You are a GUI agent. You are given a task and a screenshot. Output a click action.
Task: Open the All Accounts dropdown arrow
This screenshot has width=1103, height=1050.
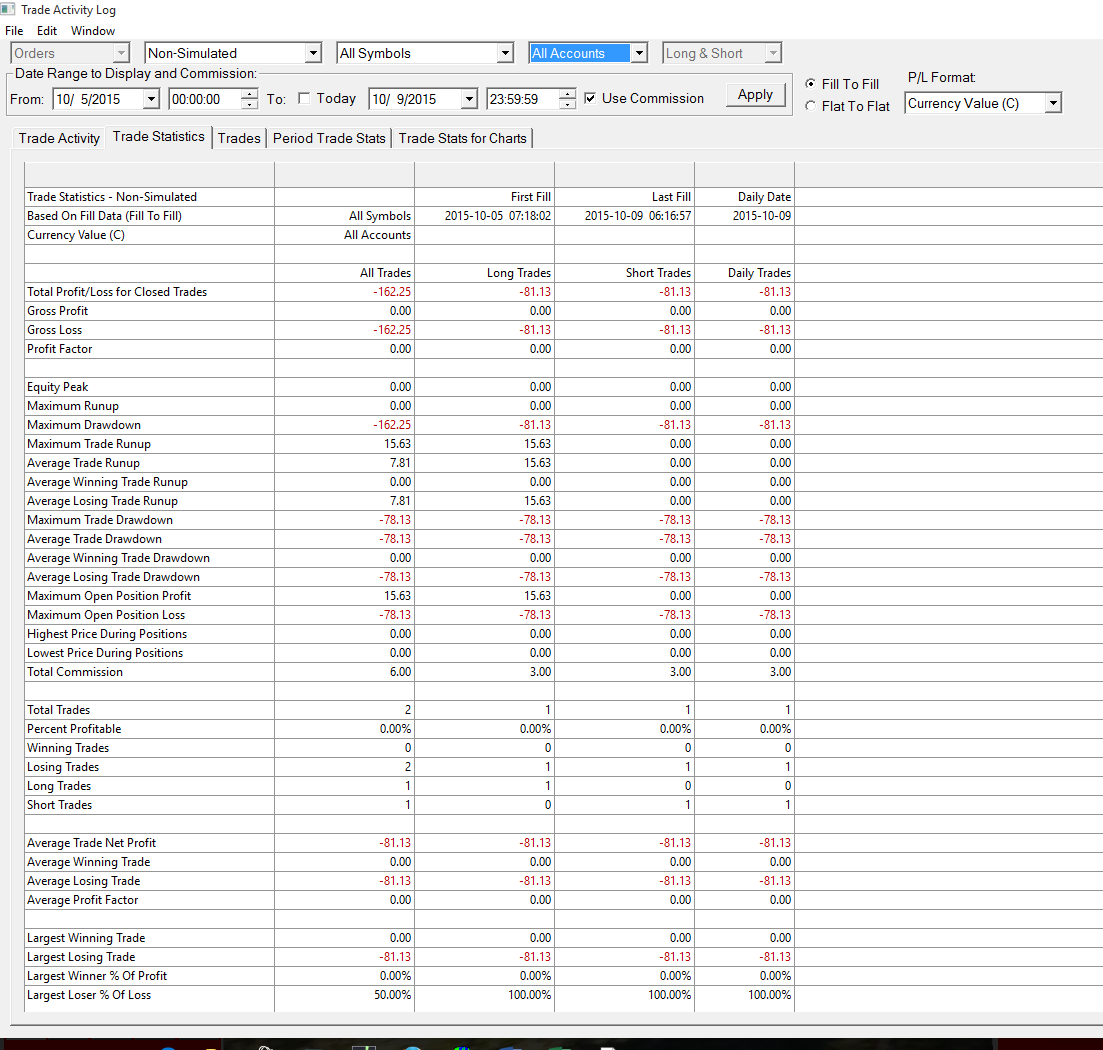pyautogui.click(x=639, y=53)
